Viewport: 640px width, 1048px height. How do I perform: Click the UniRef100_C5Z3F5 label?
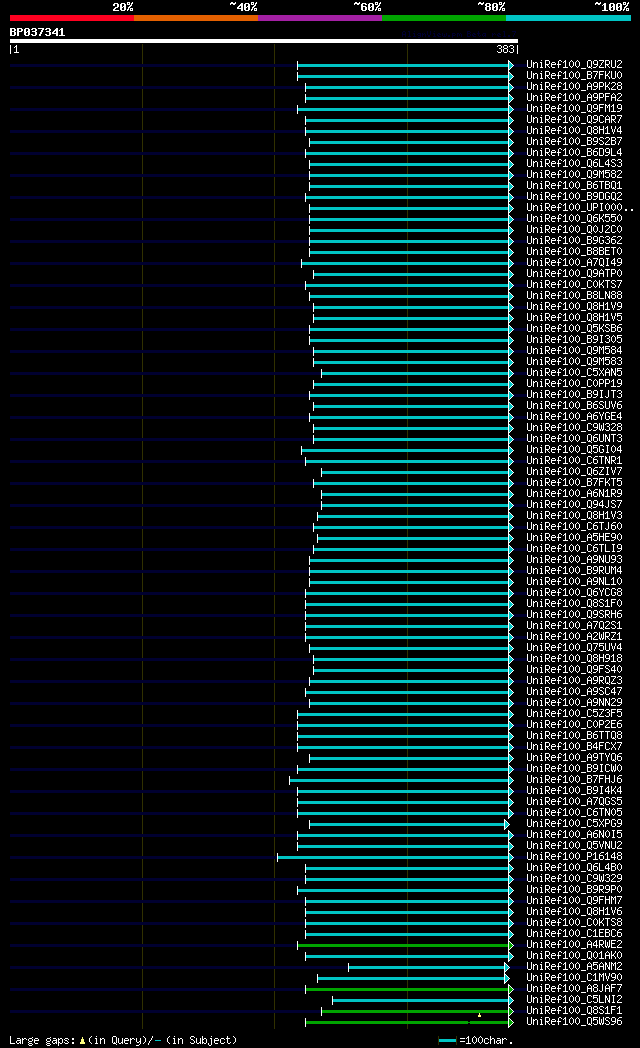(574, 714)
